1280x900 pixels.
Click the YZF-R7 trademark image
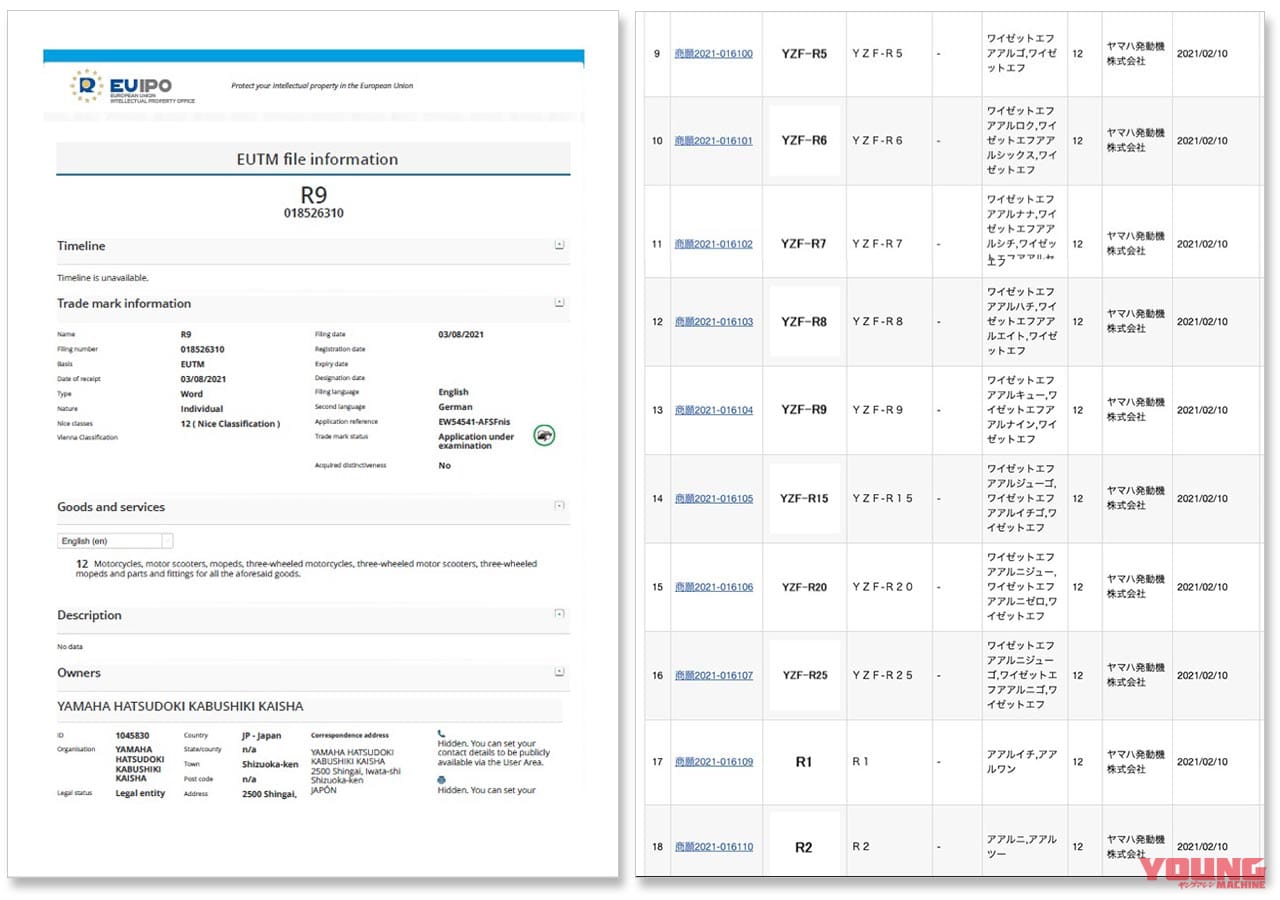click(803, 244)
